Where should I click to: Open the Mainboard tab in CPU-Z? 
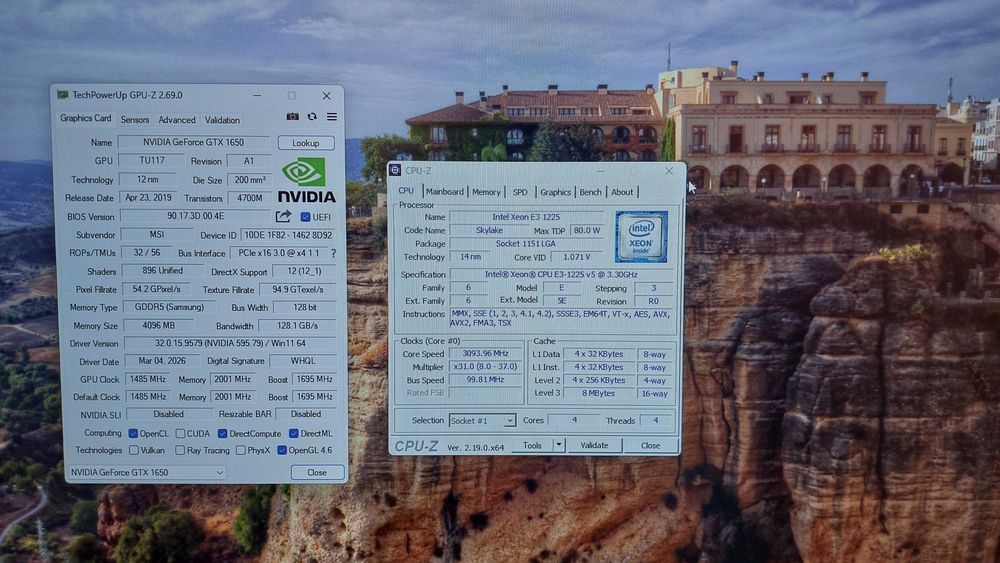pyautogui.click(x=445, y=192)
